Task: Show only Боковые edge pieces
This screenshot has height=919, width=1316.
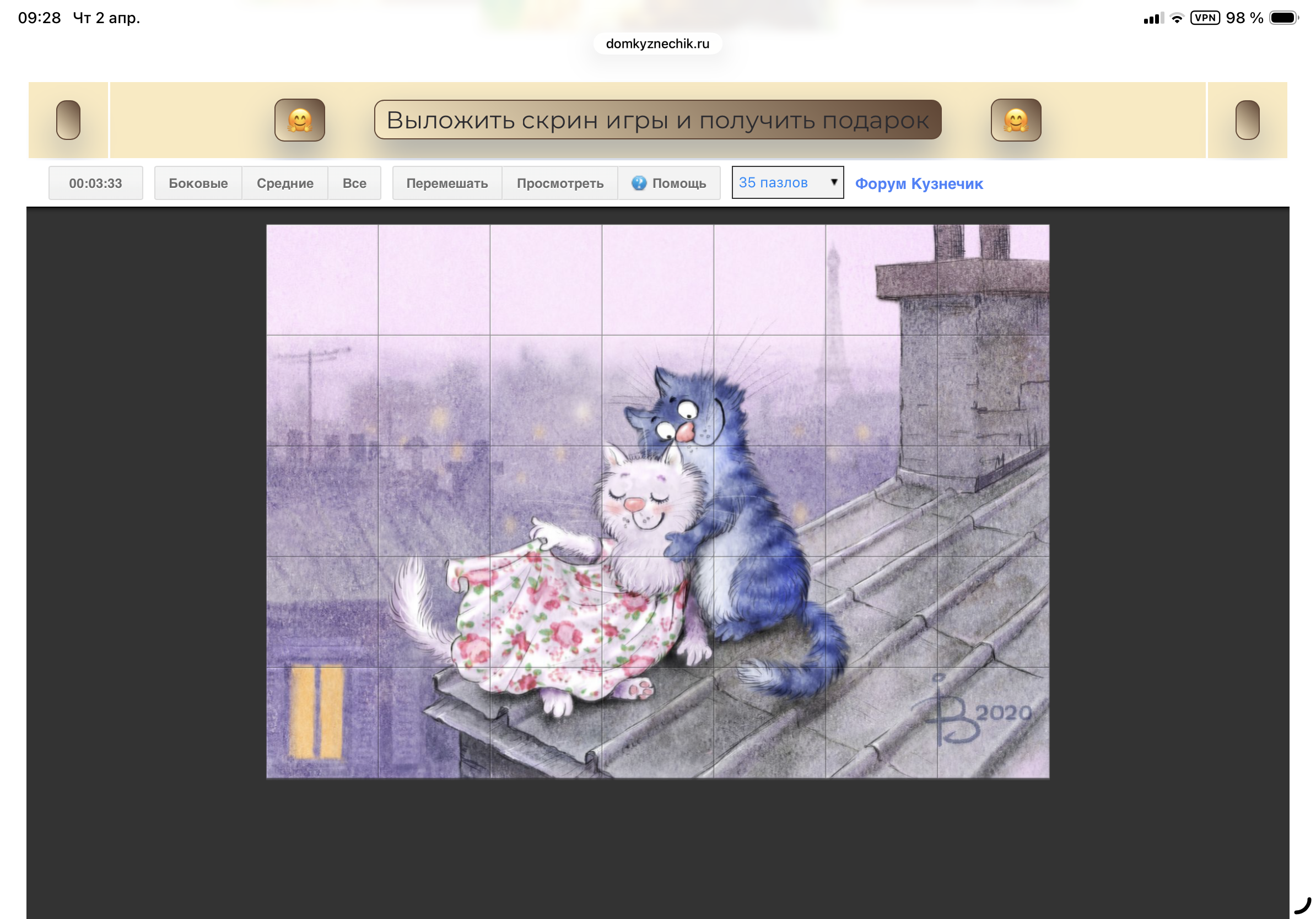Action: tap(198, 183)
